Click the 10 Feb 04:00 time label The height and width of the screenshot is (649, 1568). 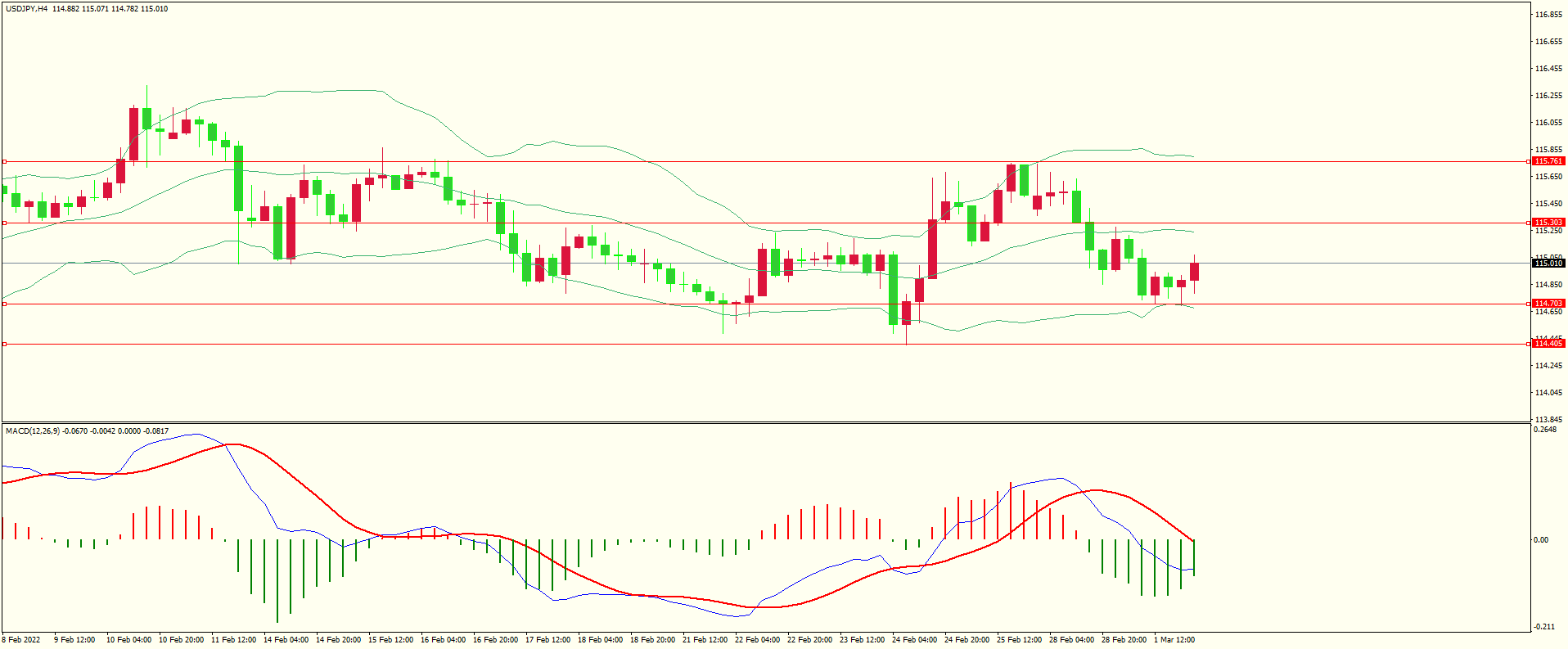click(128, 640)
